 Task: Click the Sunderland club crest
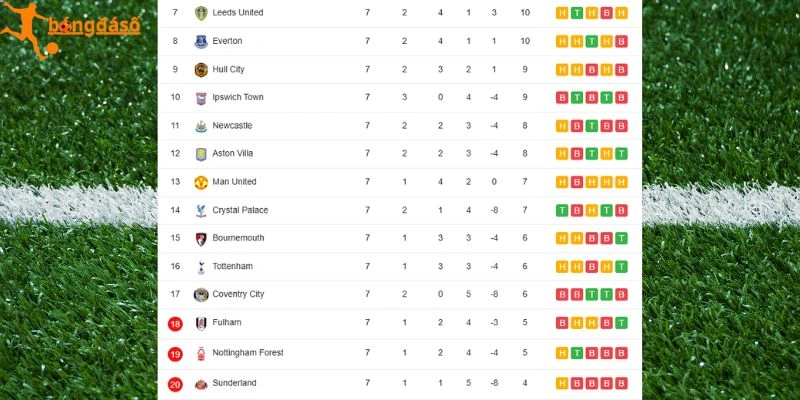(201, 384)
